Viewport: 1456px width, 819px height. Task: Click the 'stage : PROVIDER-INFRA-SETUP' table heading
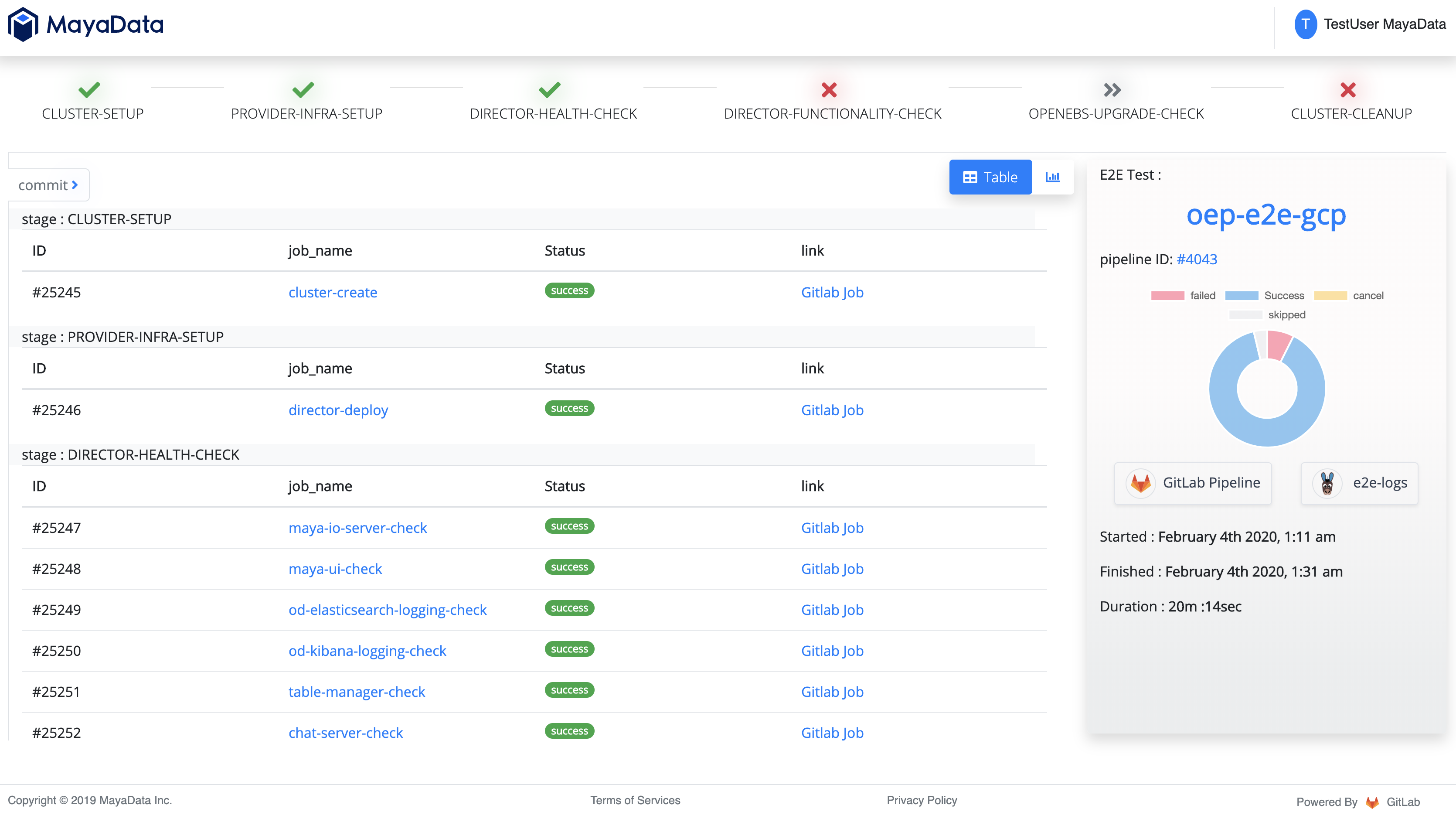(122, 337)
